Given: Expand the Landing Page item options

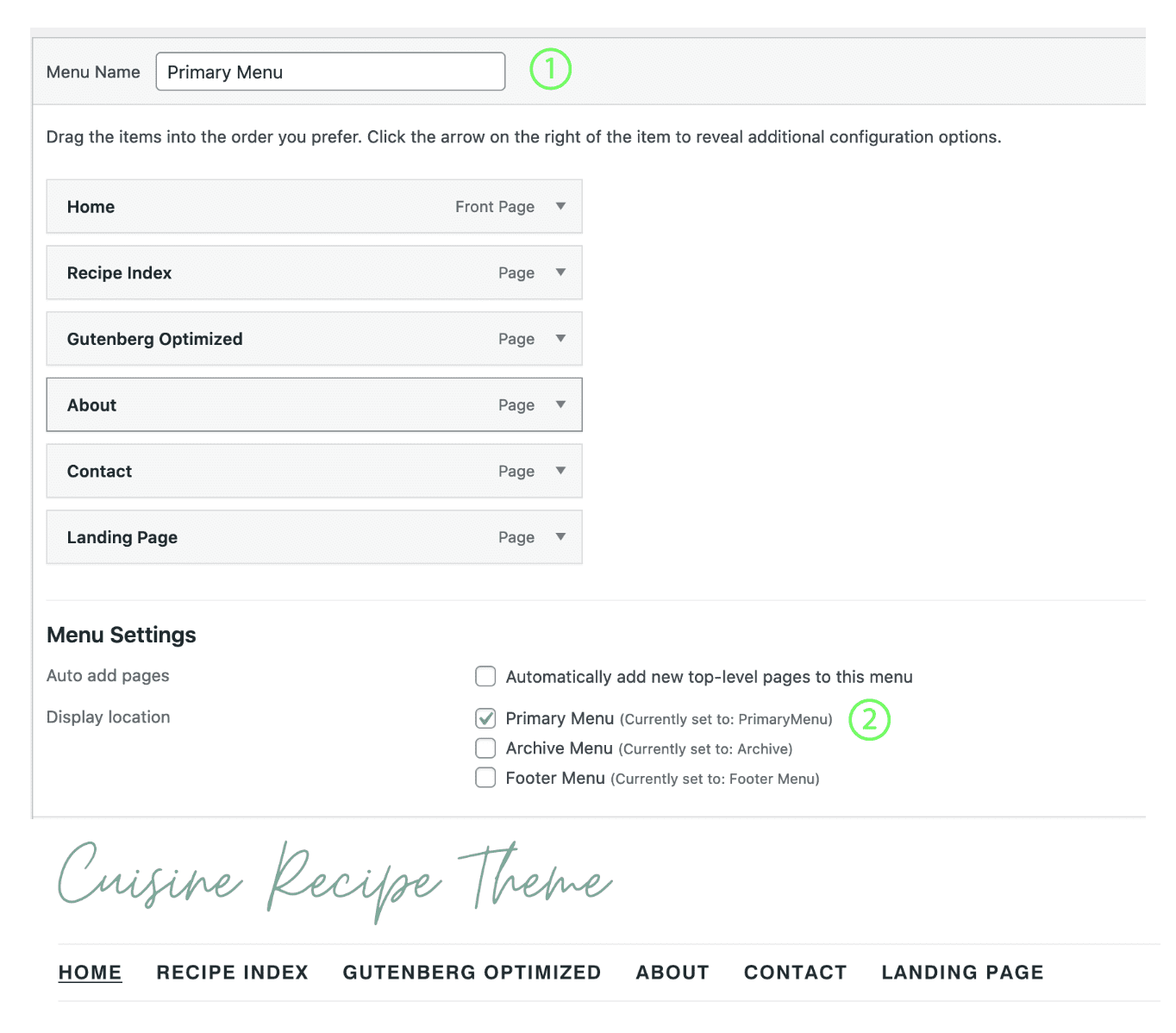Looking at the screenshot, I should 560,536.
